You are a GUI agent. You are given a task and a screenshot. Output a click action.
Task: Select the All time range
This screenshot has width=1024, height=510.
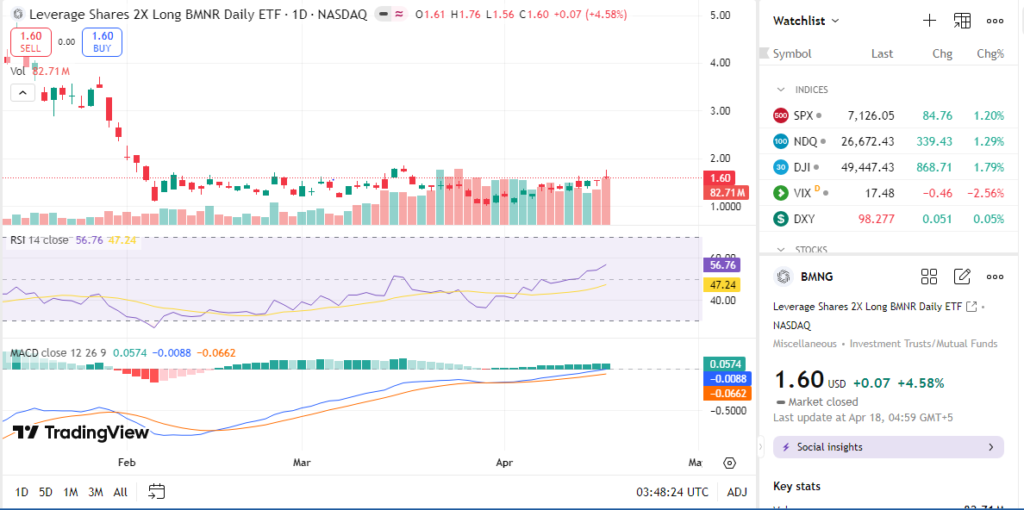click(x=121, y=492)
